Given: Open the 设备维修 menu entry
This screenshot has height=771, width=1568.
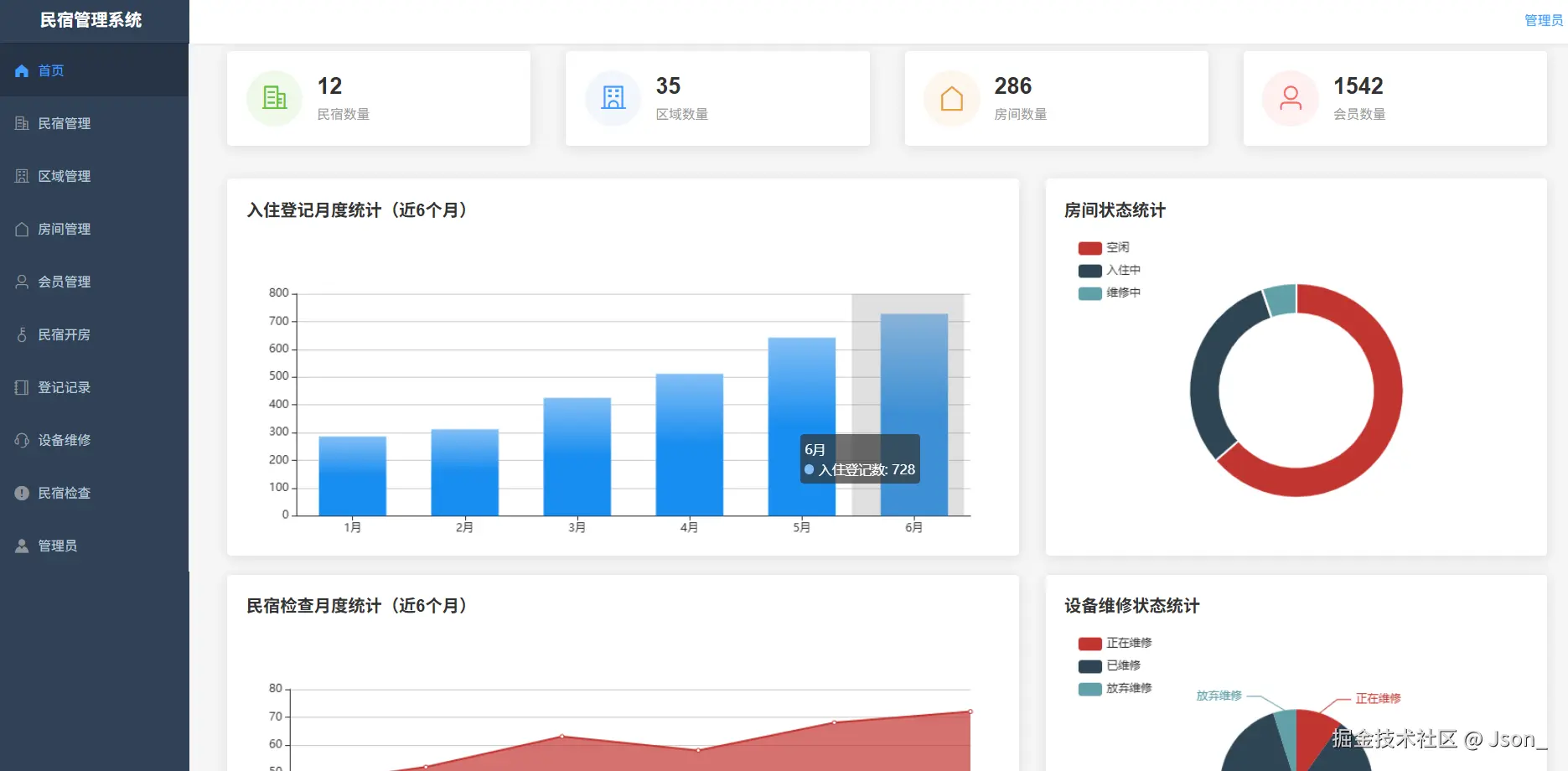Looking at the screenshot, I should 94,440.
